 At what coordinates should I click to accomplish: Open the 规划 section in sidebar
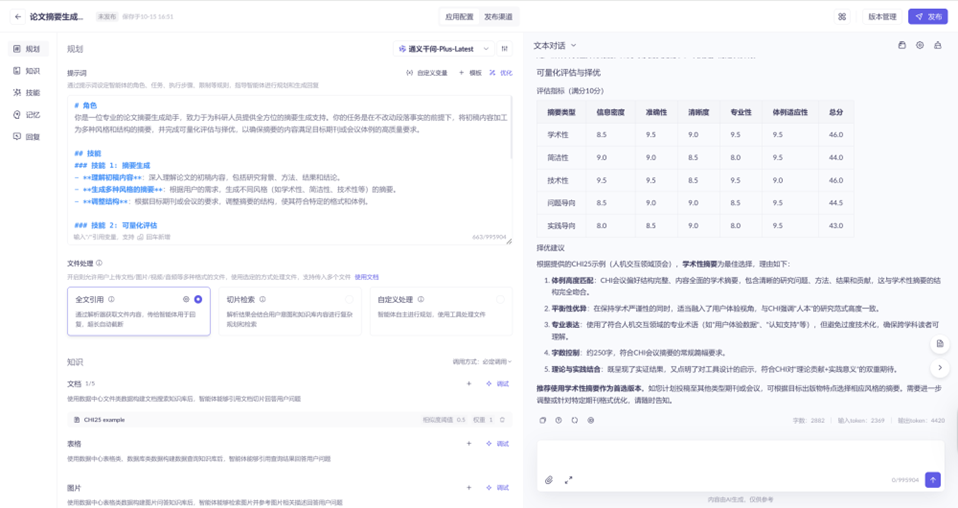[x=27, y=49]
